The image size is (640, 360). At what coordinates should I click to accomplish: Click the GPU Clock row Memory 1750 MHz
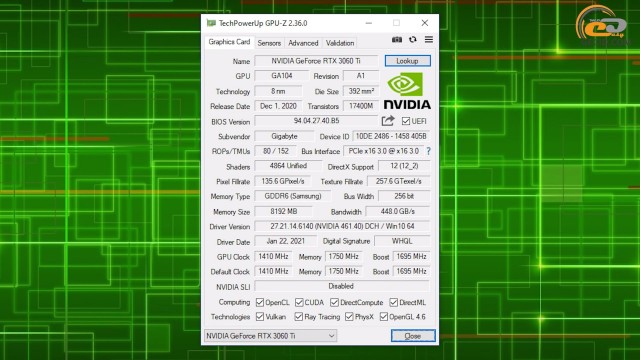point(343,256)
